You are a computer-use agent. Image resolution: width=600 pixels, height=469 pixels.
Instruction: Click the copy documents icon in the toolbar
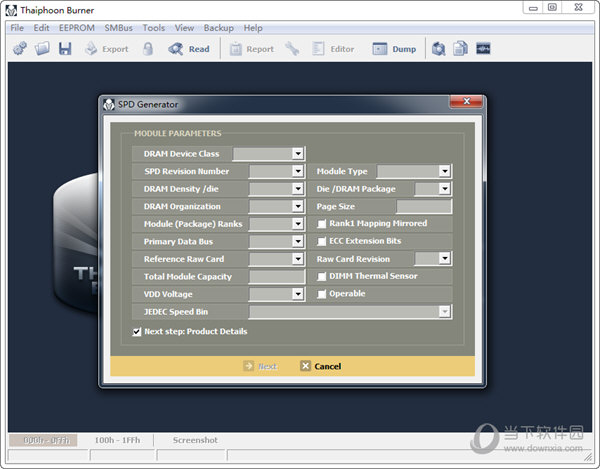pos(460,49)
